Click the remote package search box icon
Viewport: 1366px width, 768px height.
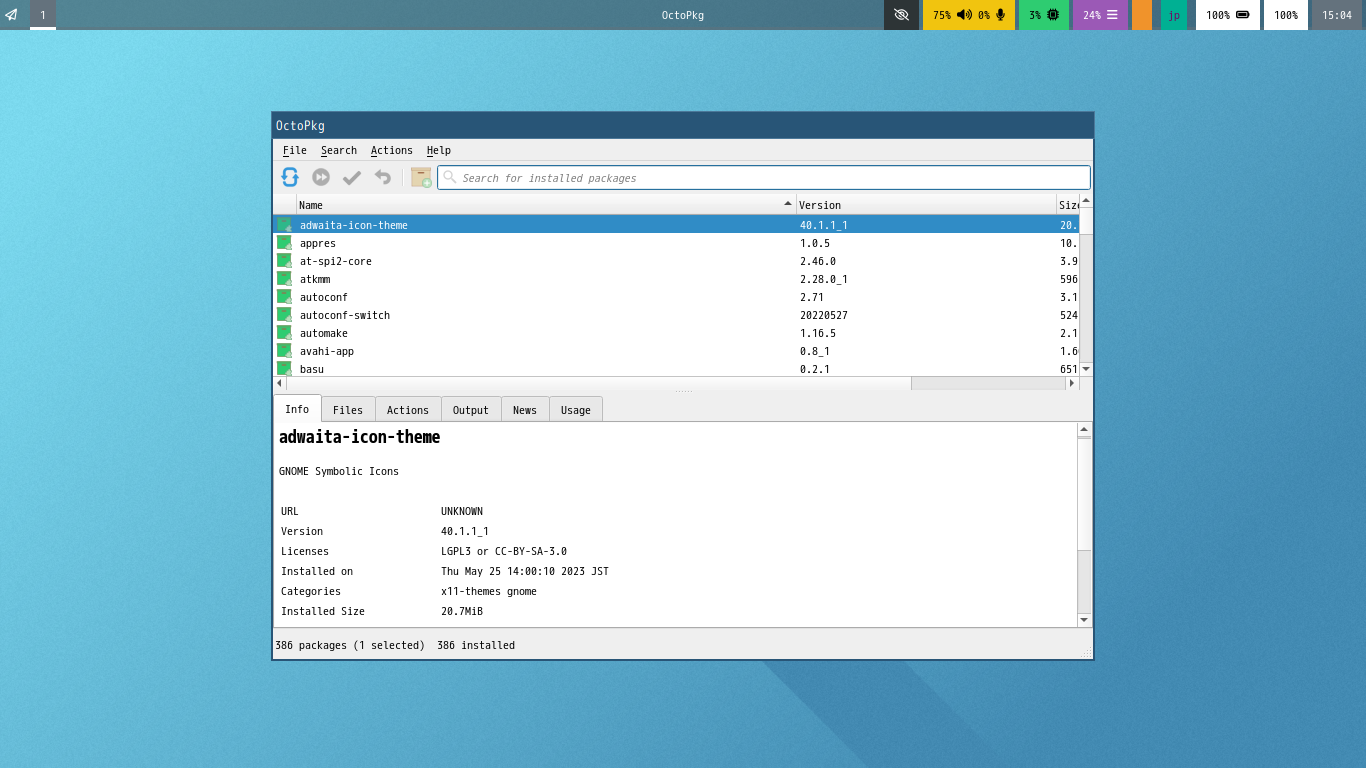coord(421,177)
